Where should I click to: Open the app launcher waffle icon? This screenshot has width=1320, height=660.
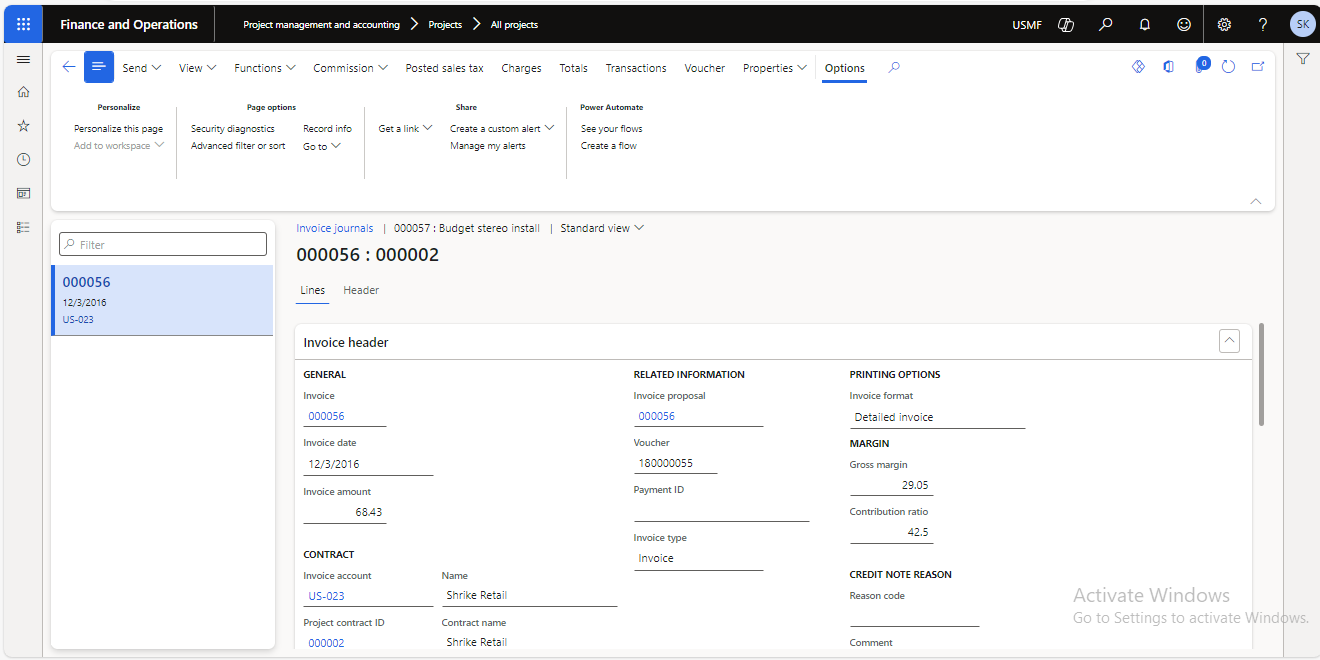(23, 24)
